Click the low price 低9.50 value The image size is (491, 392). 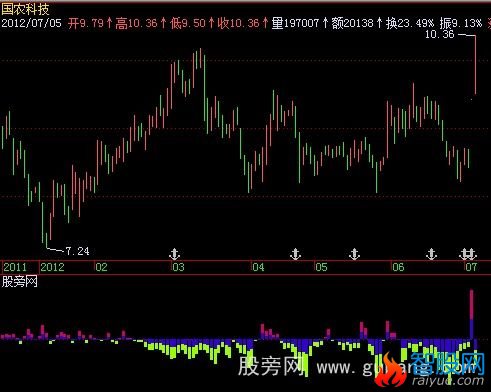pos(188,23)
